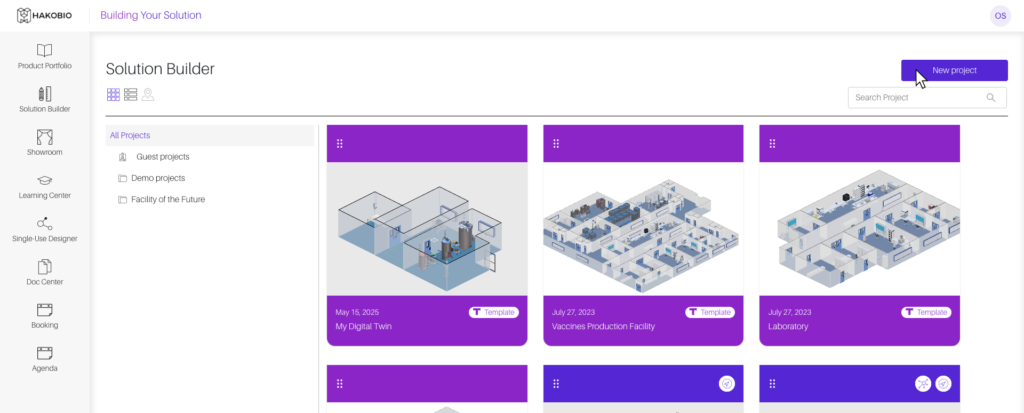Viewport: 1024px width, 413px height.
Task: Click Building Your Solution title
Action: click(x=151, y=15)
